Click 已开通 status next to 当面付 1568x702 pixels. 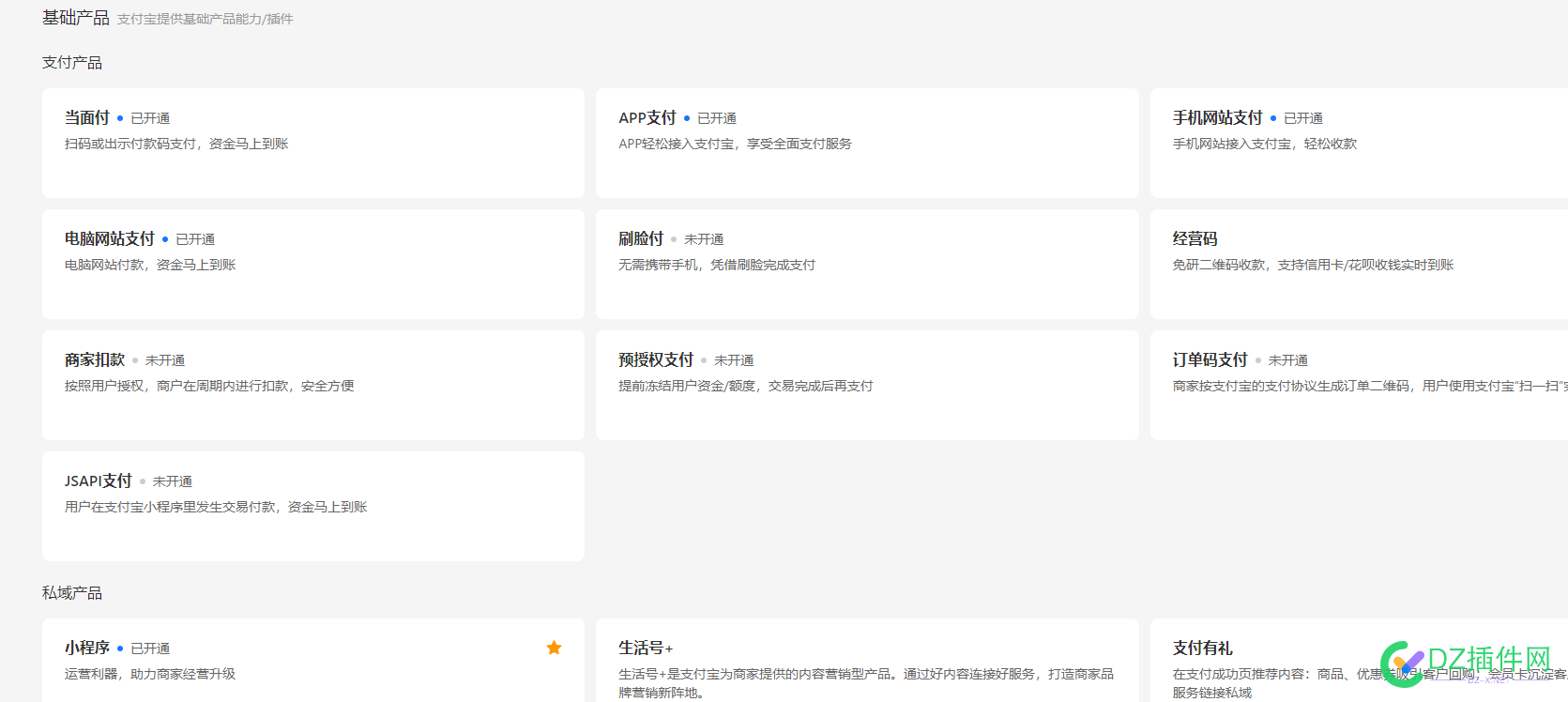tap(150, 118)
